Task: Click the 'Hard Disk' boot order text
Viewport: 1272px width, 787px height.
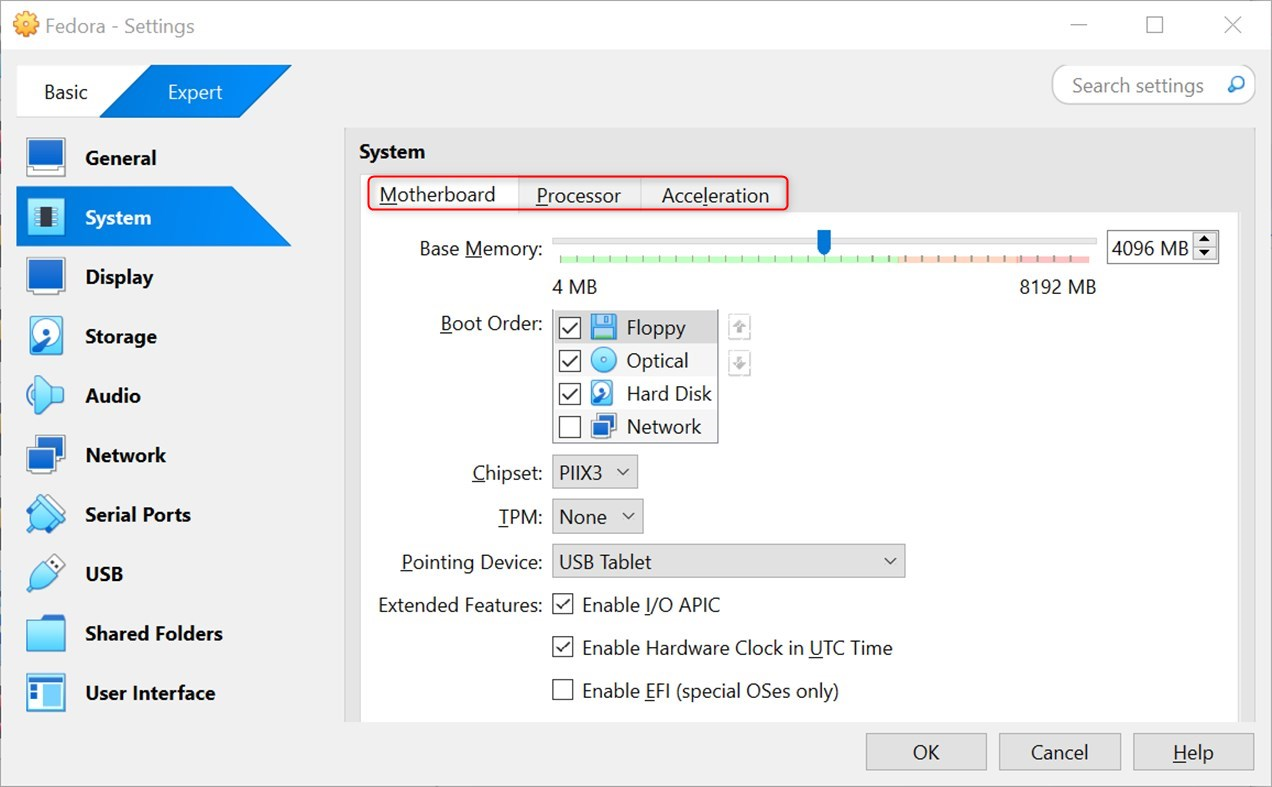Action: pyautogui.click(x=669, y=394)
